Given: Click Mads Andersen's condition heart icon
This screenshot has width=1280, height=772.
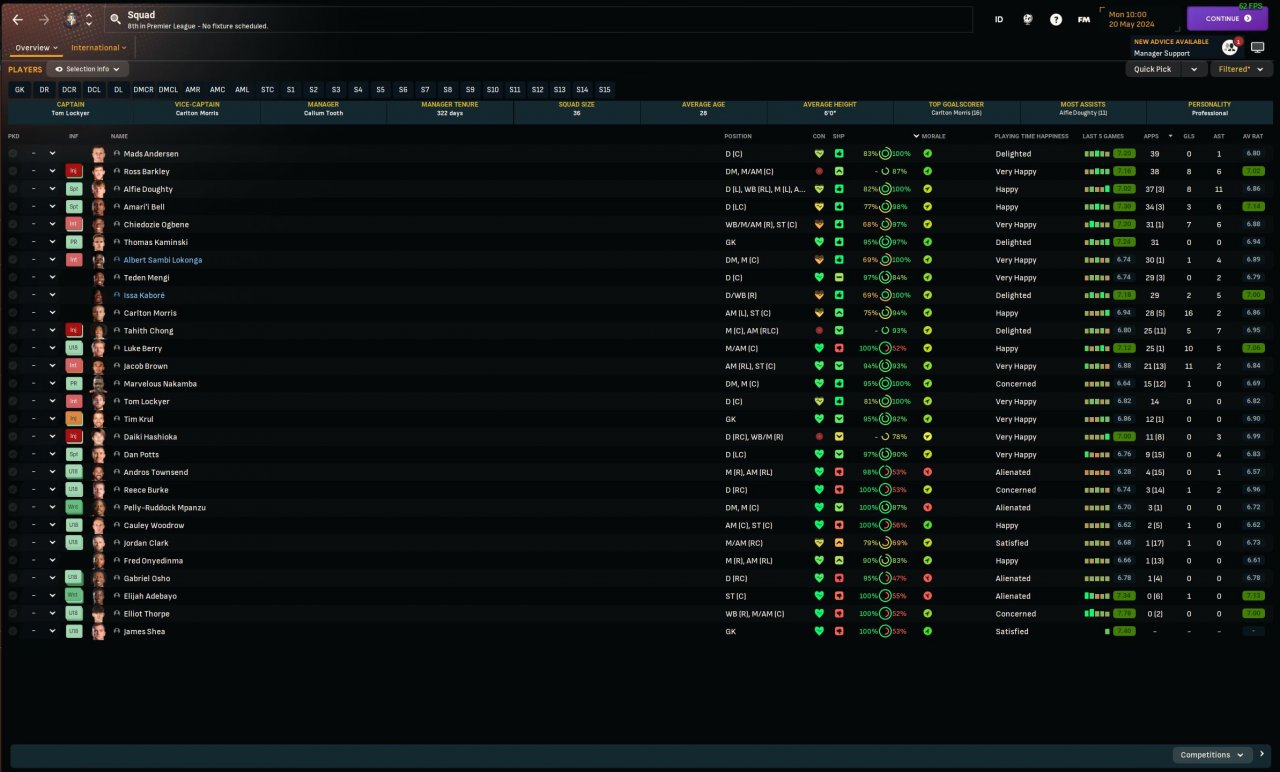Looking at the screenshot, I should click(x=819, y=154).
